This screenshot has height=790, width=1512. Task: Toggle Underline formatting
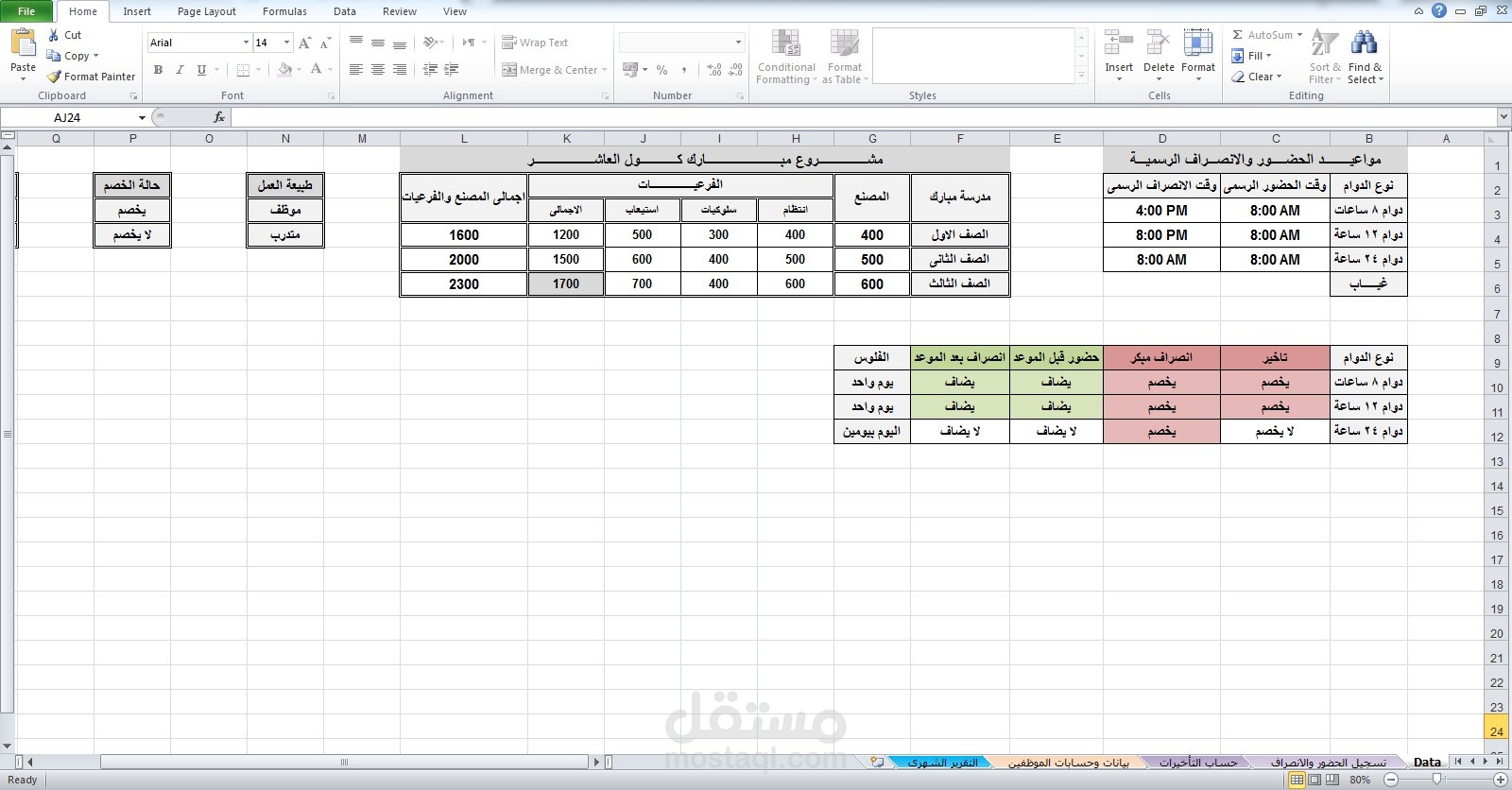click(201, 69)
